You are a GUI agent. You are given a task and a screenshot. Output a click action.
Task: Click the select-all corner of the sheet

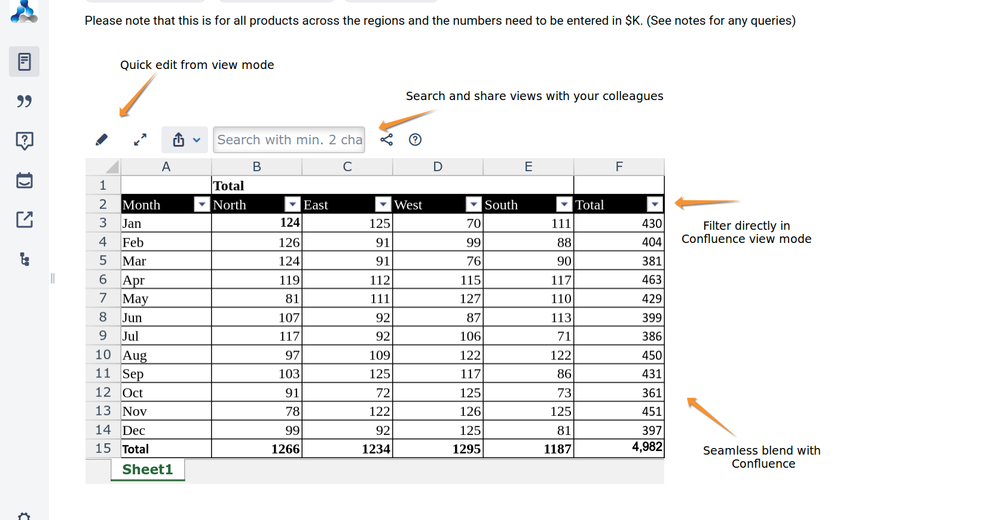[x=103, y=167]
